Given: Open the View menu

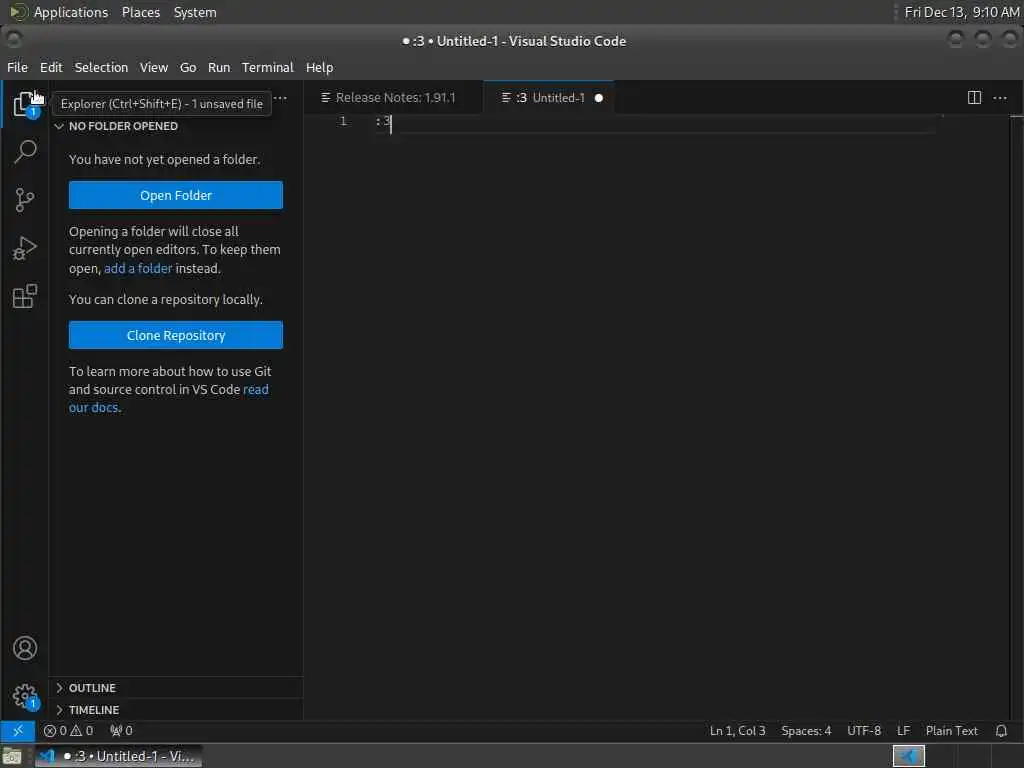Looking at the screenshot, I should (153, 67).
